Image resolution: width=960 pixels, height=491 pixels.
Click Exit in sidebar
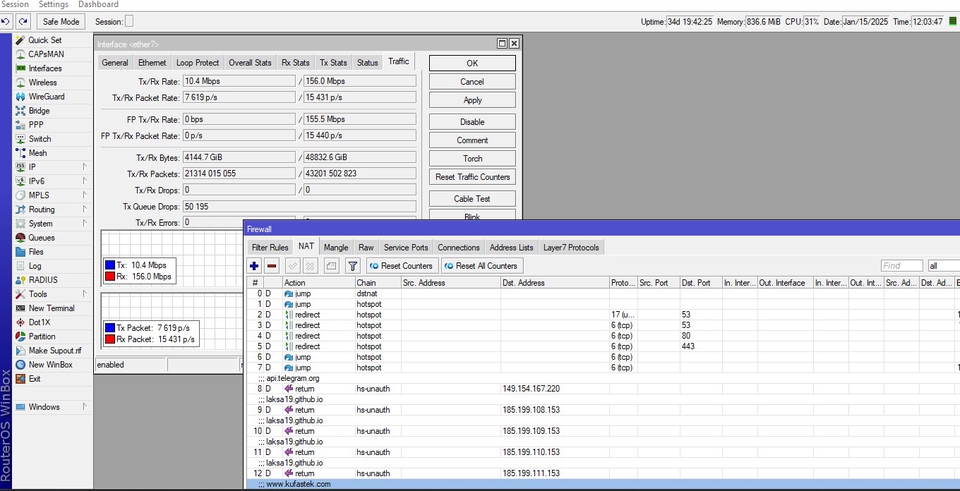pyautogui.click(x=34, y=378)
